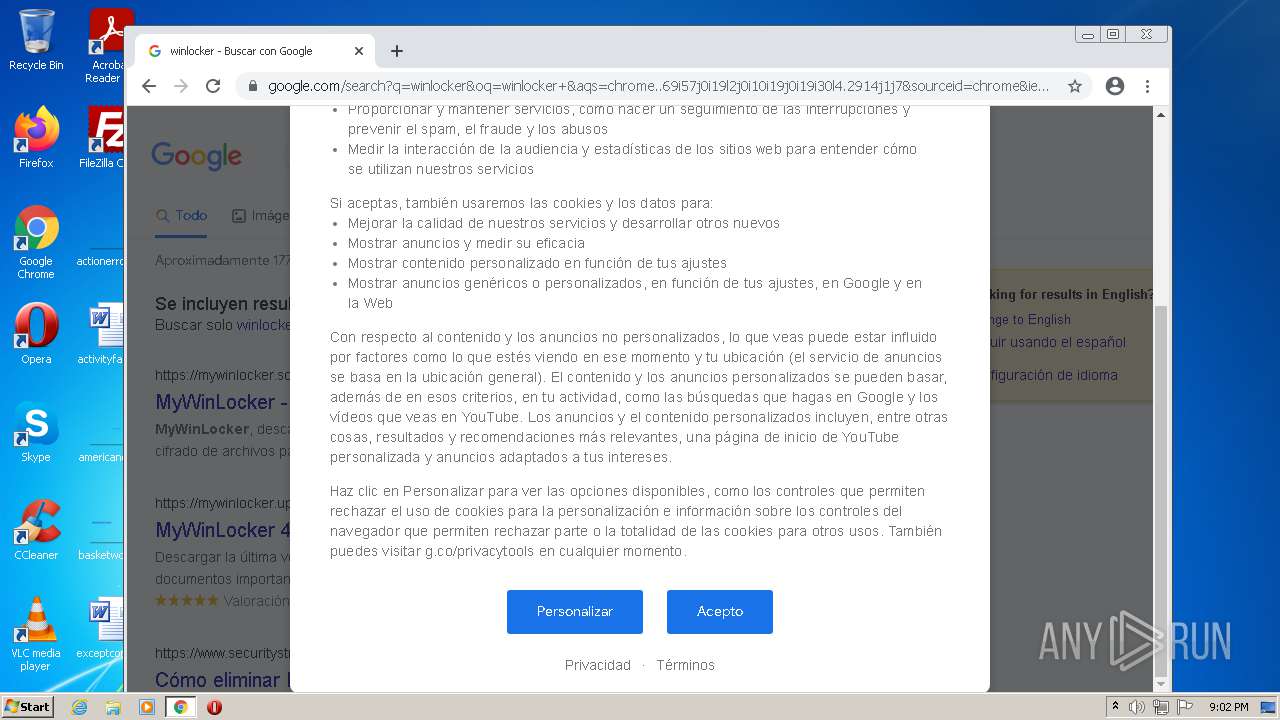This screenshot has width=1280, height=720.
Task: Click the Personalizar button
Action: [x=575, y=611]
